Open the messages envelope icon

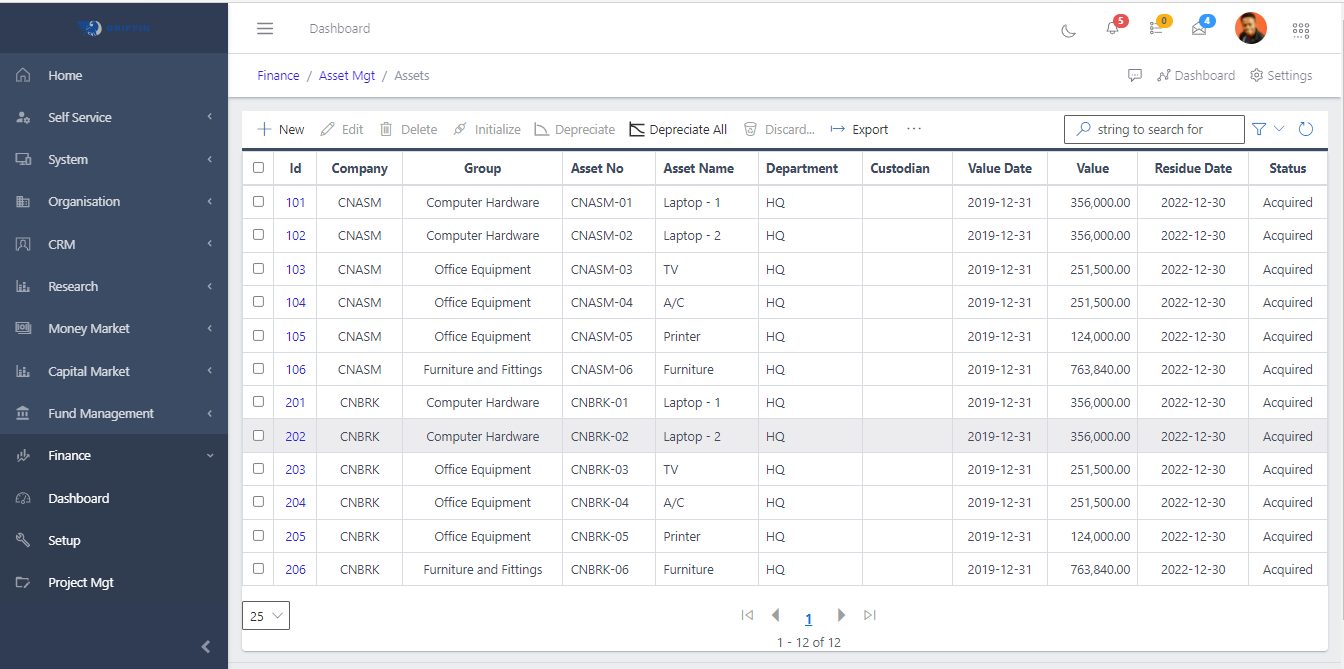pos(1199,30)
